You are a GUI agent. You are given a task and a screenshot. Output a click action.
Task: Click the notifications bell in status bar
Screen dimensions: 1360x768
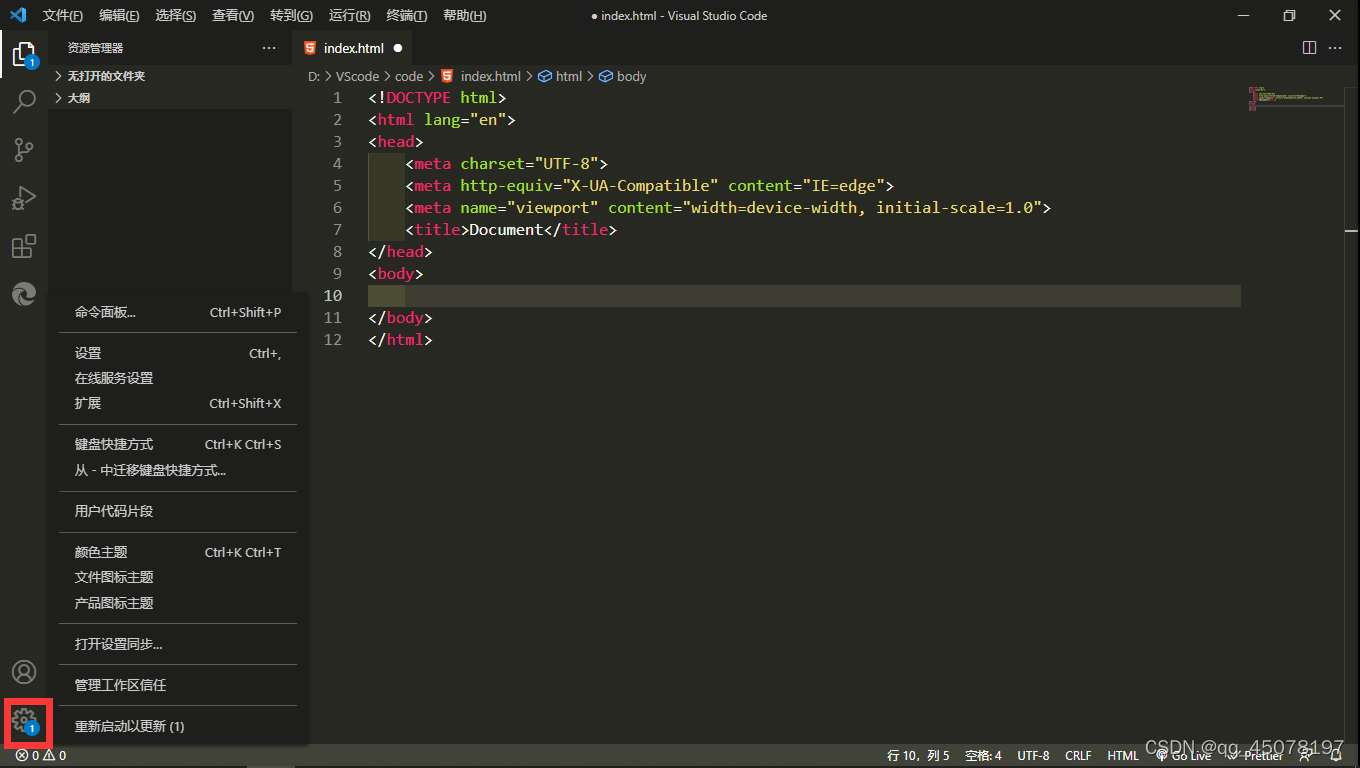pyautogui.click(x=1336, y=756)
